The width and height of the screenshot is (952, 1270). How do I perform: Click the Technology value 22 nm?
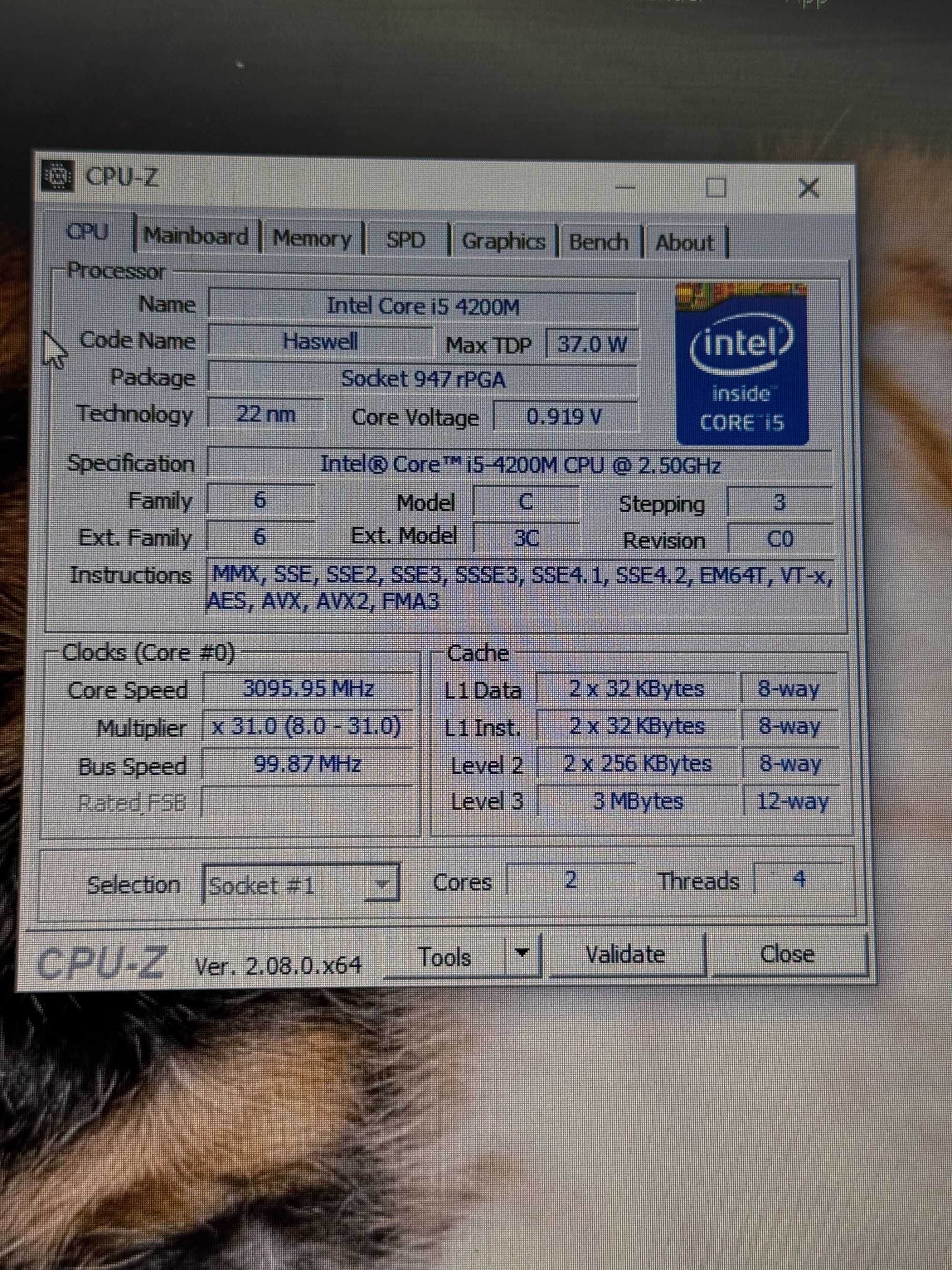click(266, 413)
